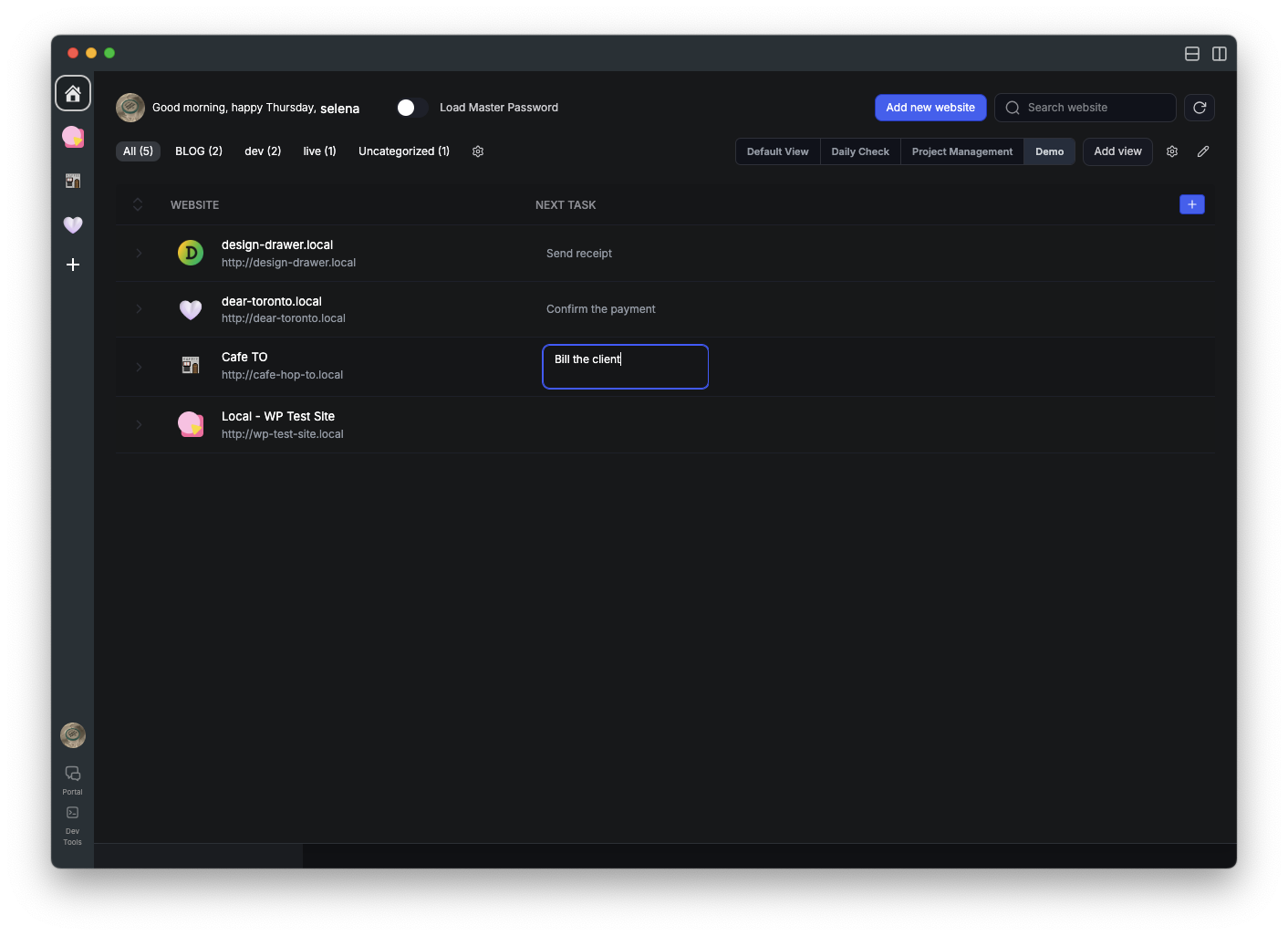
Task: Click the refresh icon beside search
Action: click(1200, 108)
